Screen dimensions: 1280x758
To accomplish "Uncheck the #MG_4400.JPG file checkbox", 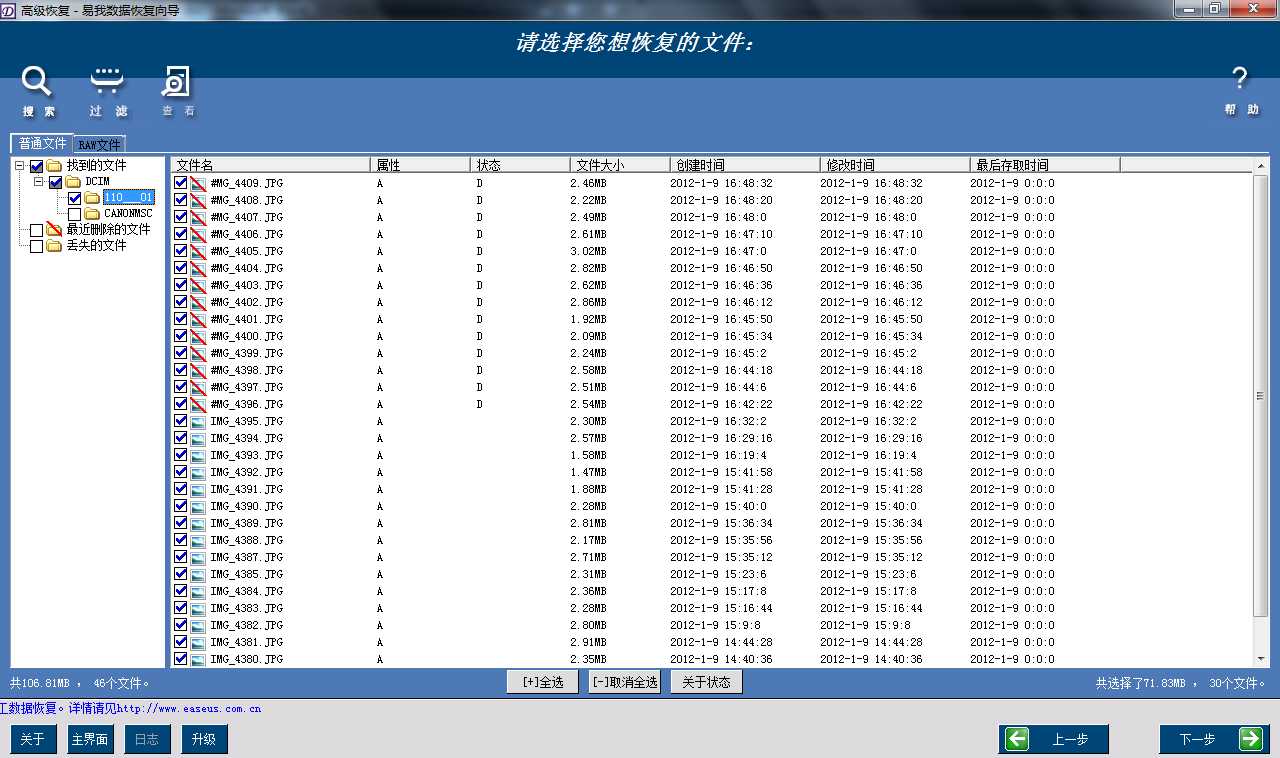I will (x=181, y=336).
